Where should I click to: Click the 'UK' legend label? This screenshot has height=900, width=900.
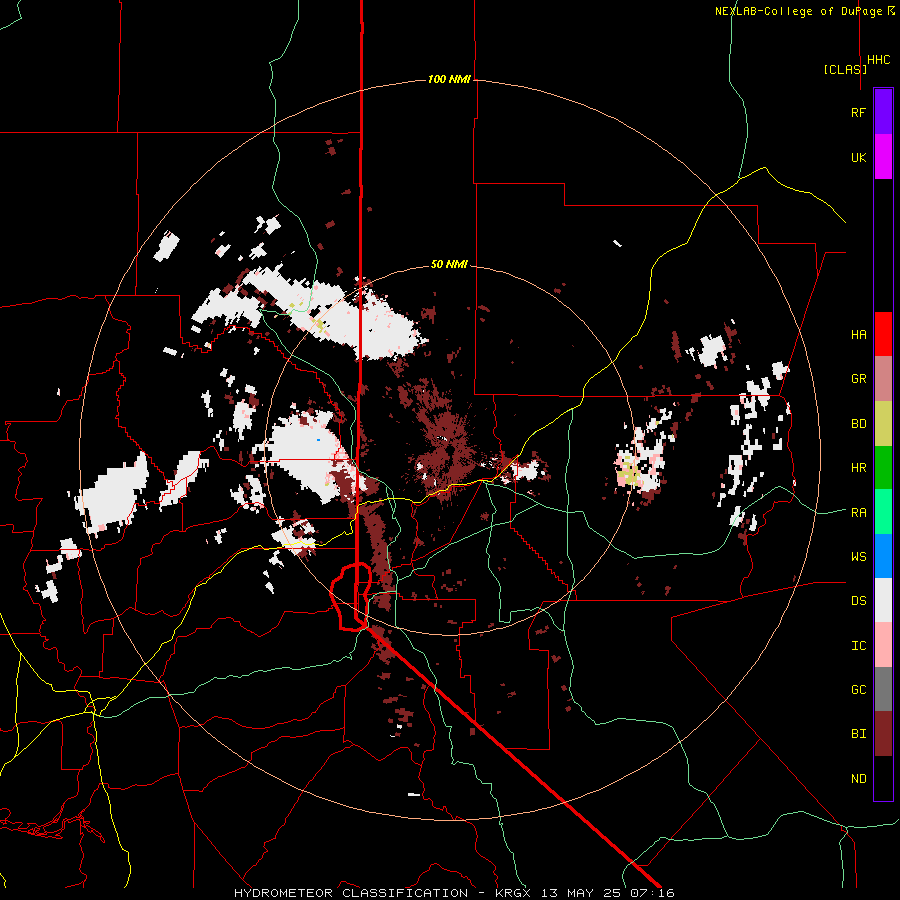pos(858,157)
